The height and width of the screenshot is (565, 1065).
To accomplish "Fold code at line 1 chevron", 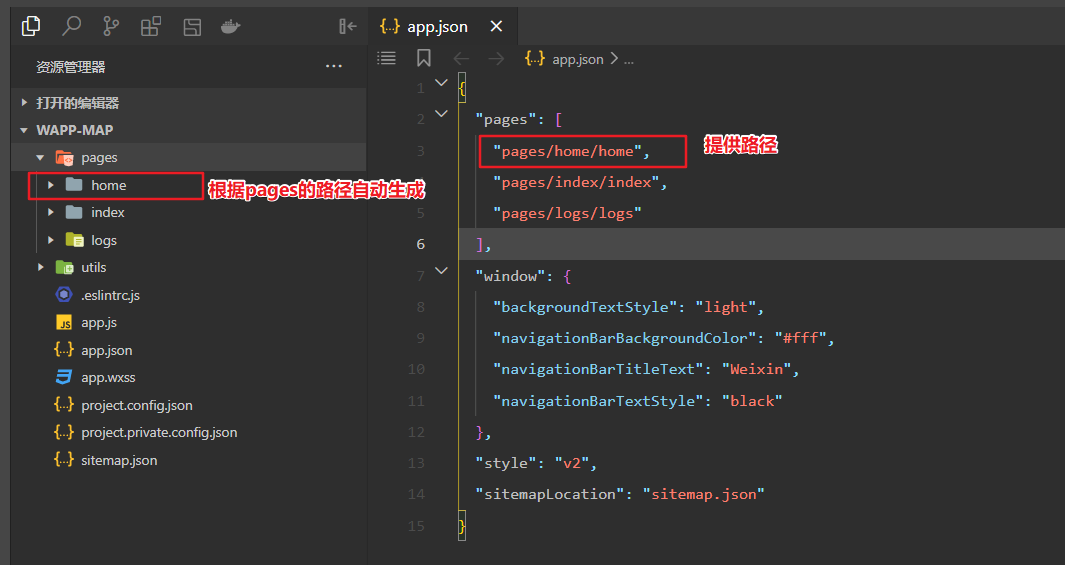I will point(441,83).
